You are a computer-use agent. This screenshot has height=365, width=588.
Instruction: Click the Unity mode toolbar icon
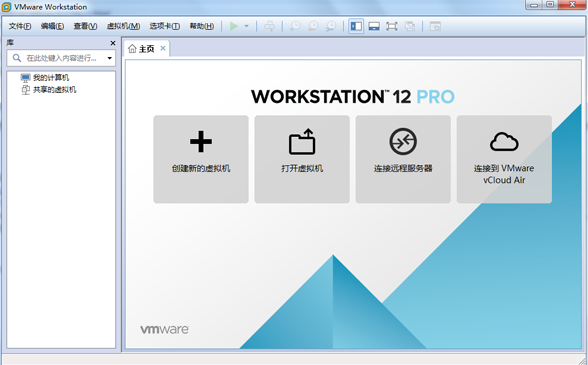(410, 26)
